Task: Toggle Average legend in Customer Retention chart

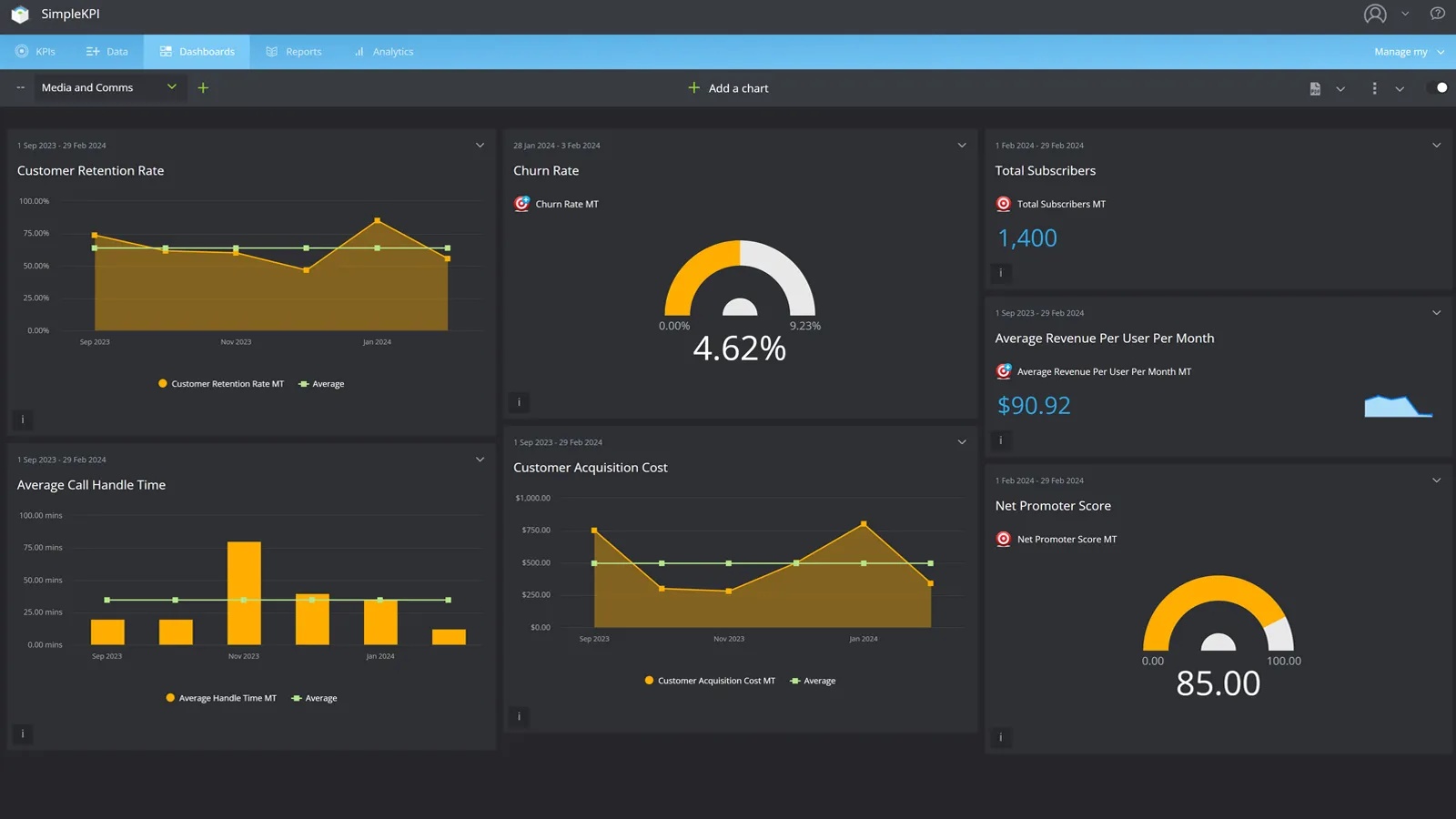Action: pos(321,384)
